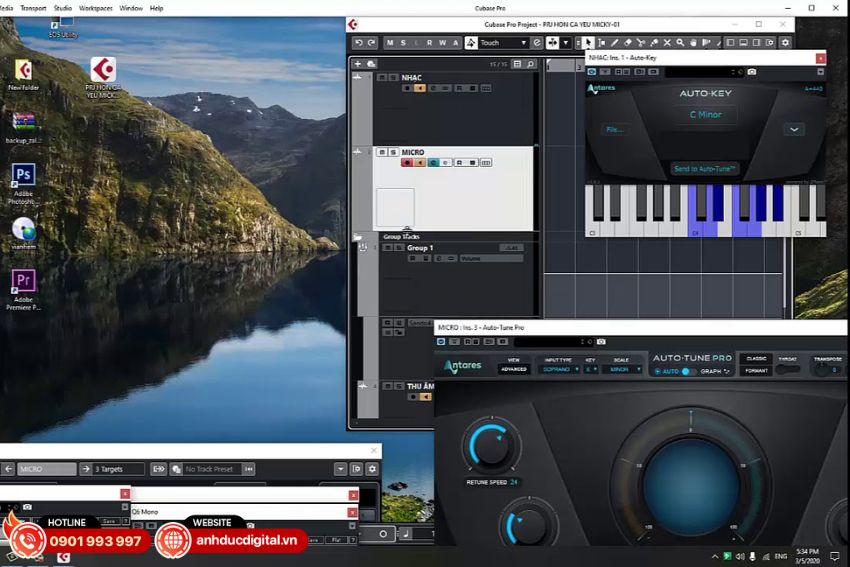Open the snap type dropdown arrow
Image resolution: width=850 pixels, height=567 pixels.
pos(565,42)
